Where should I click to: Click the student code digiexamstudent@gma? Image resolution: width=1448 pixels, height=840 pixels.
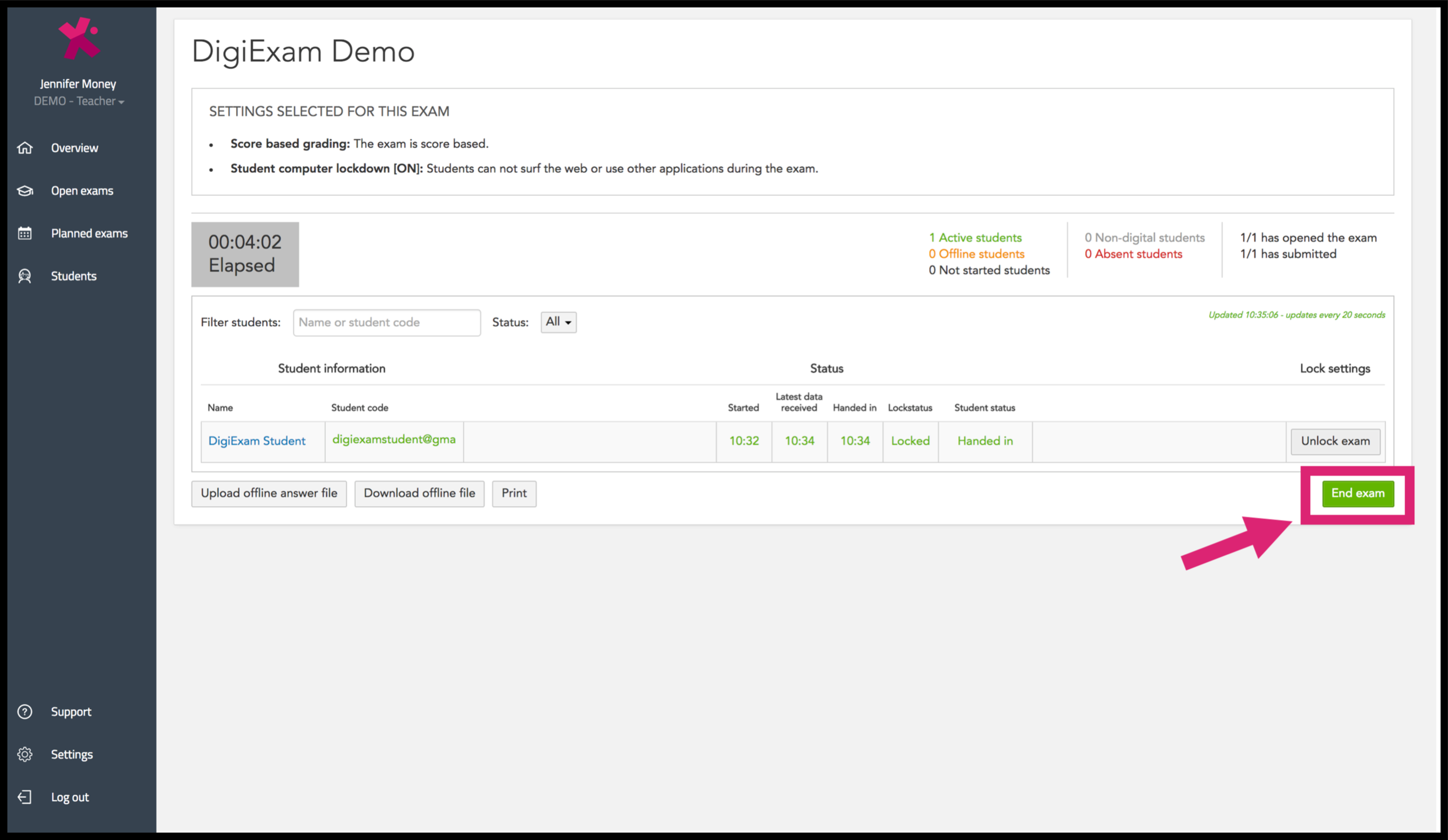click(394, 440)
